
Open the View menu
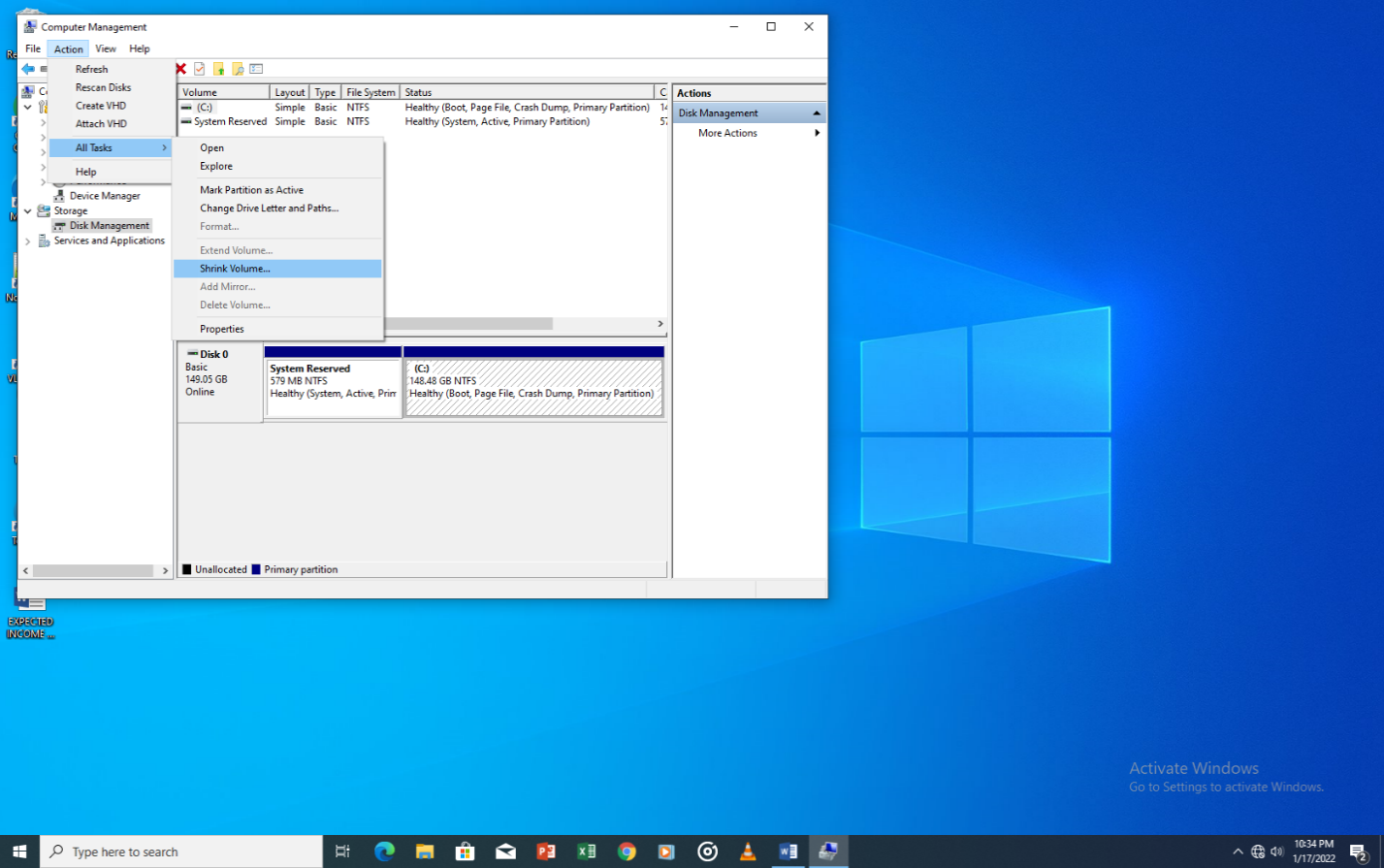pyautogui.click(x=106, y=48)
